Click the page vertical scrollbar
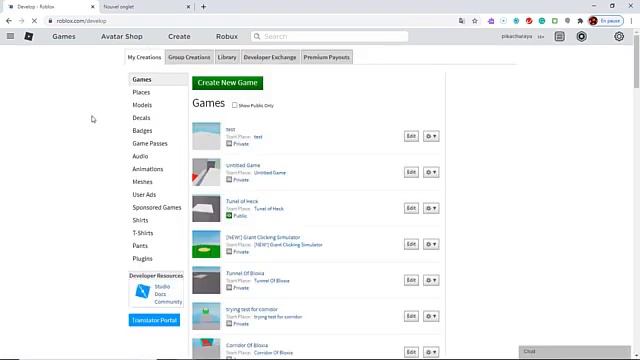640x360 pixels. click(636, 61)
